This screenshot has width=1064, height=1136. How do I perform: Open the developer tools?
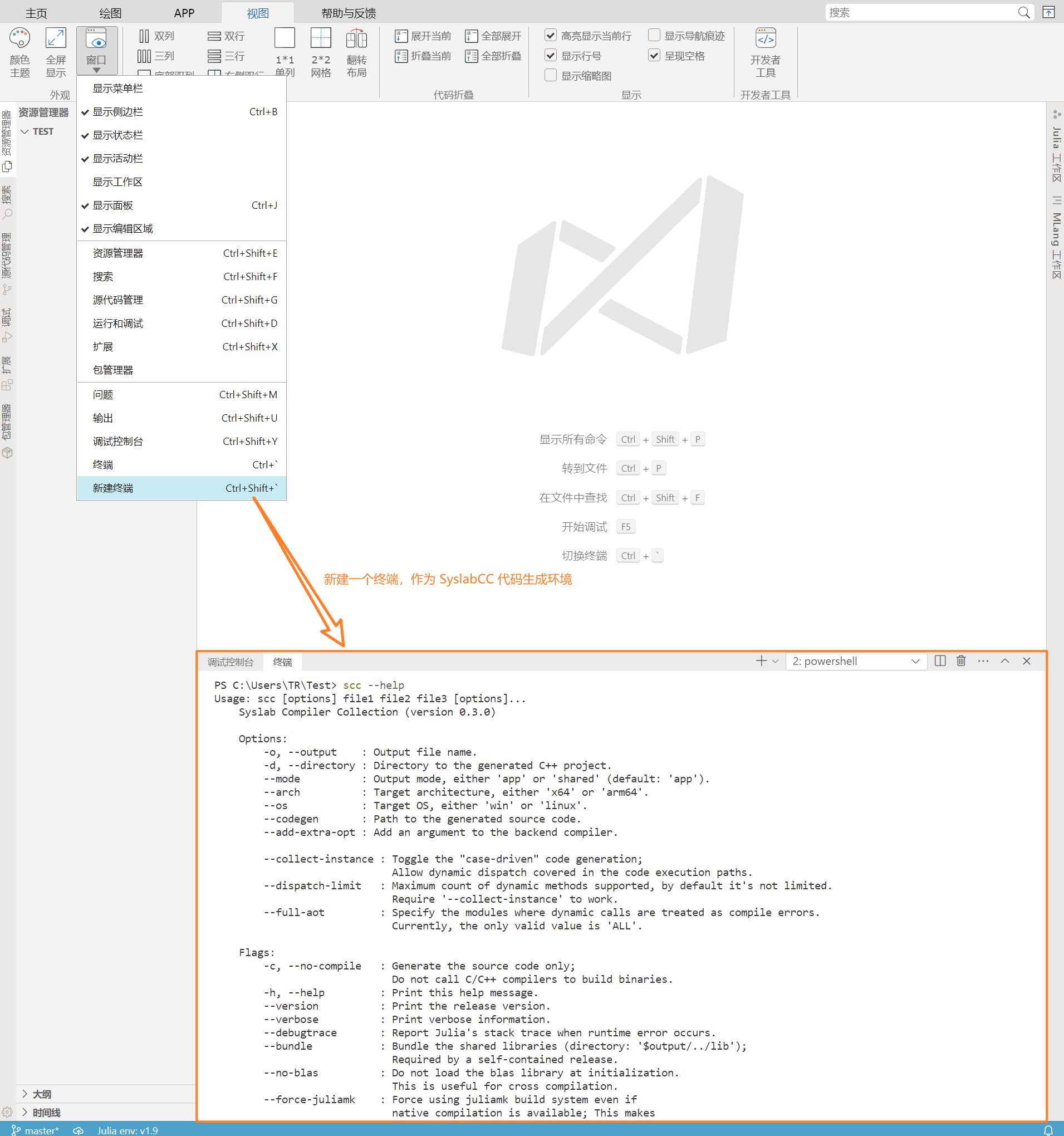point(764,51)
